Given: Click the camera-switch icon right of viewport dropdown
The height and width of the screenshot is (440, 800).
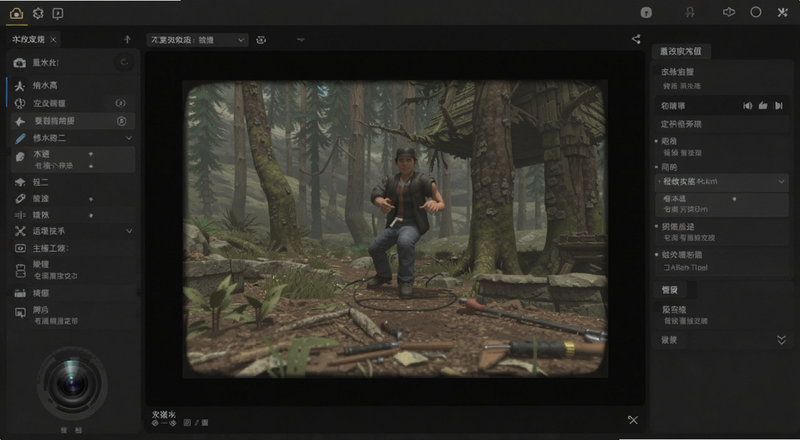Looking at the screenshot, I should point(261,40).
